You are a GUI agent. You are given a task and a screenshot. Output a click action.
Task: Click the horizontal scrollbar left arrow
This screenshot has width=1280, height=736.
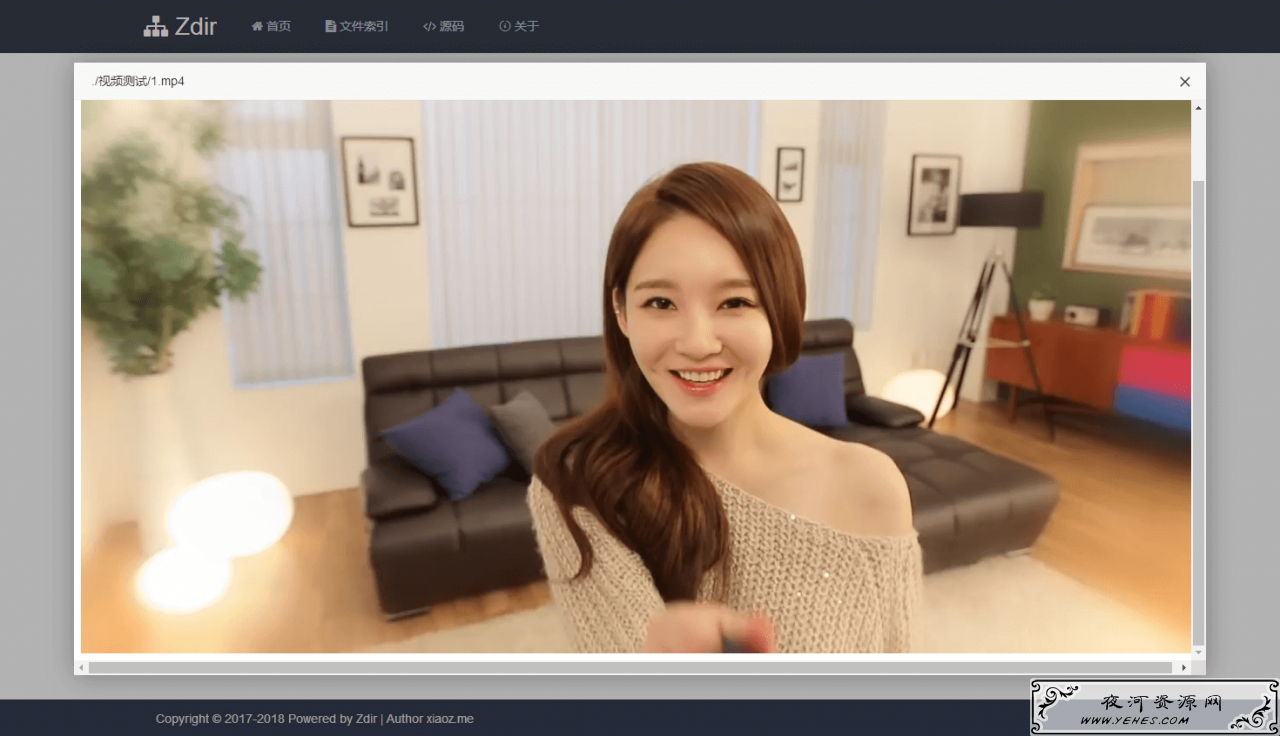click(82, 667)
